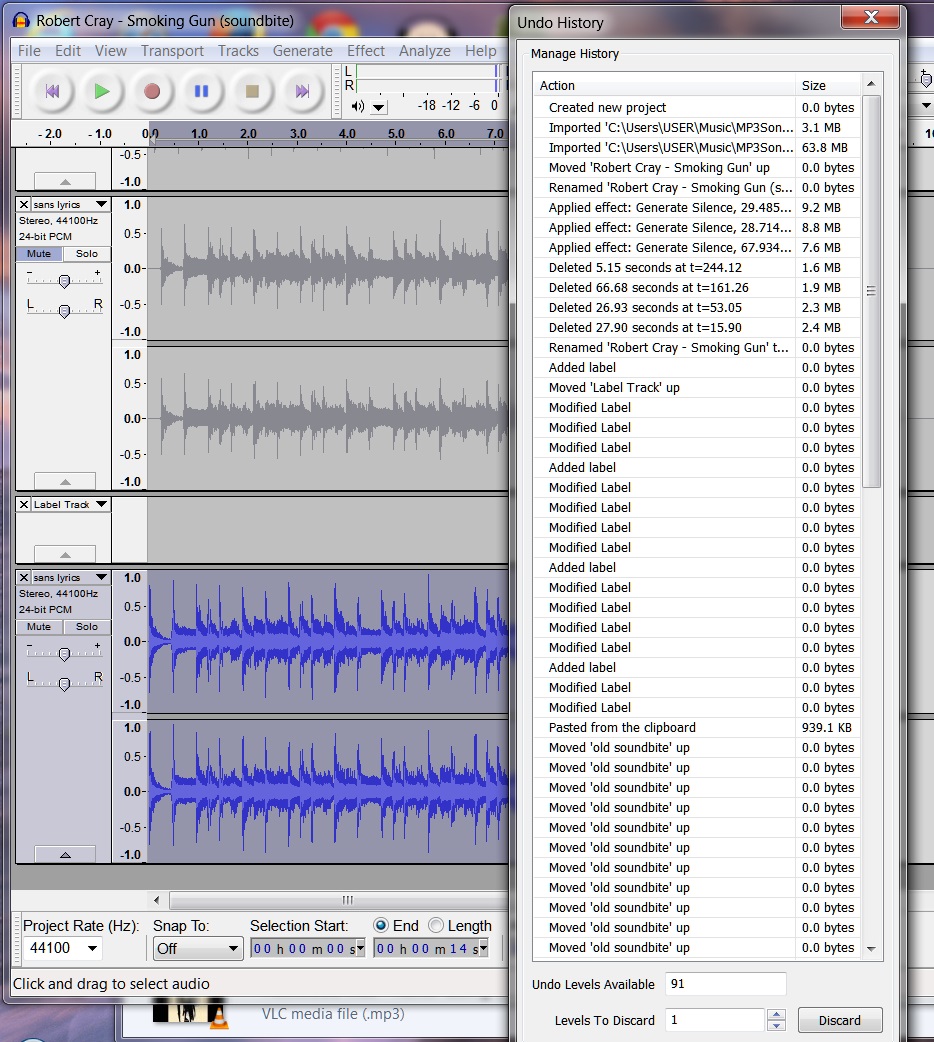Click the gain slider of upper sans lyrics track
The height and width of the screenshot is (1042, 934).
(64, 281)
